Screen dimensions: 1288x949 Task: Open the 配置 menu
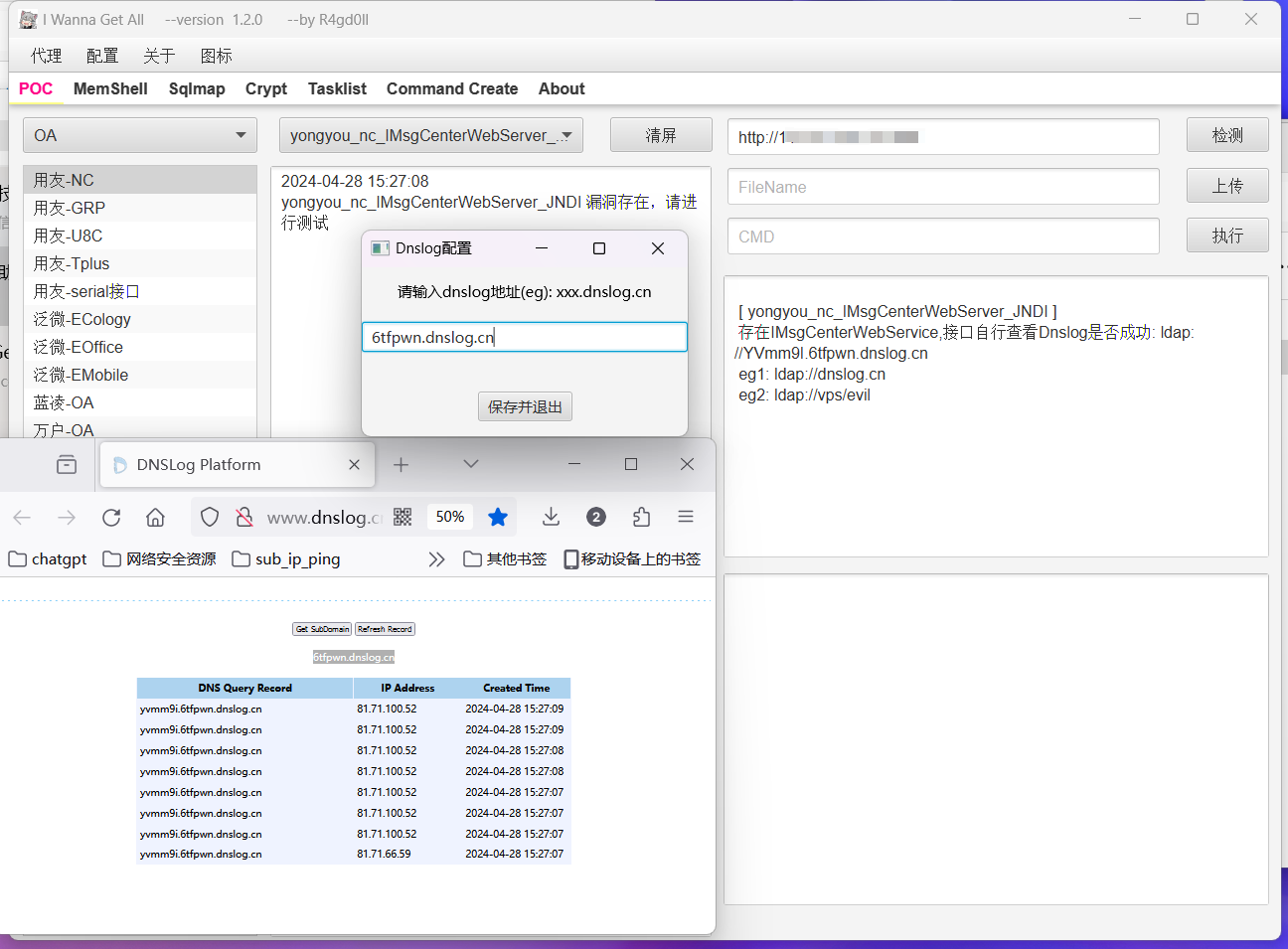tap(101, 56)
